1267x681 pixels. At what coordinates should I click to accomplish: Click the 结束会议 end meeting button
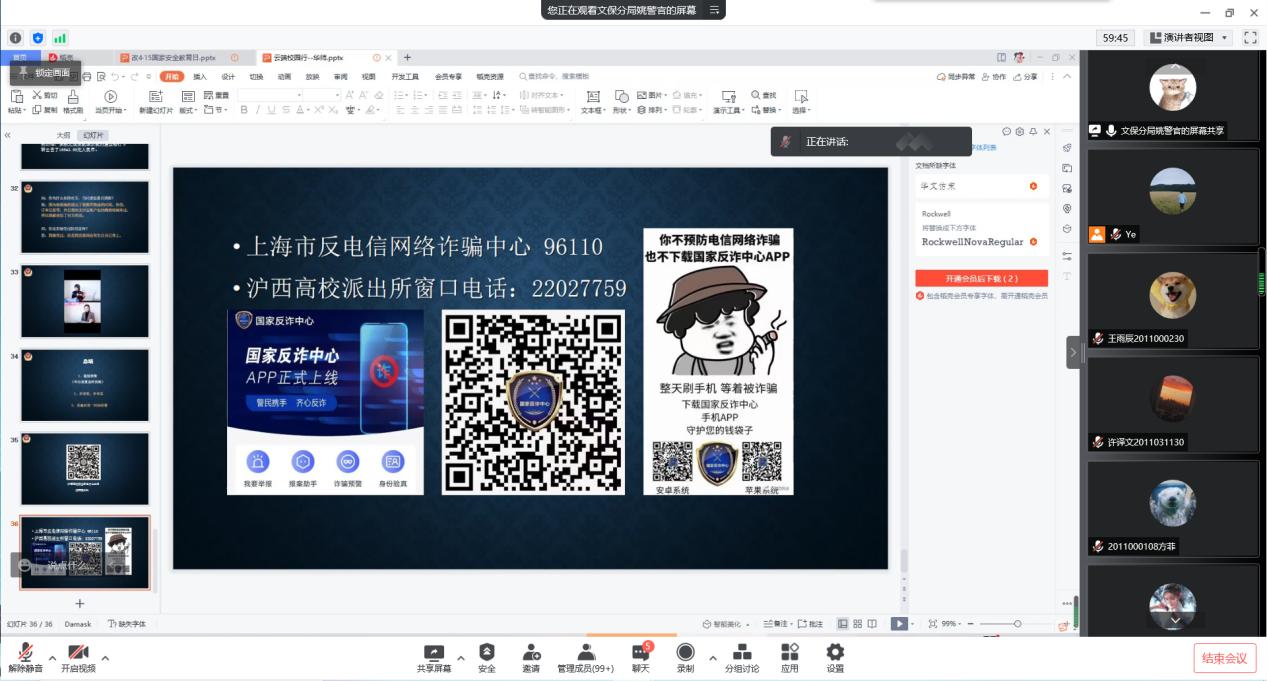tap(1224, 658)
